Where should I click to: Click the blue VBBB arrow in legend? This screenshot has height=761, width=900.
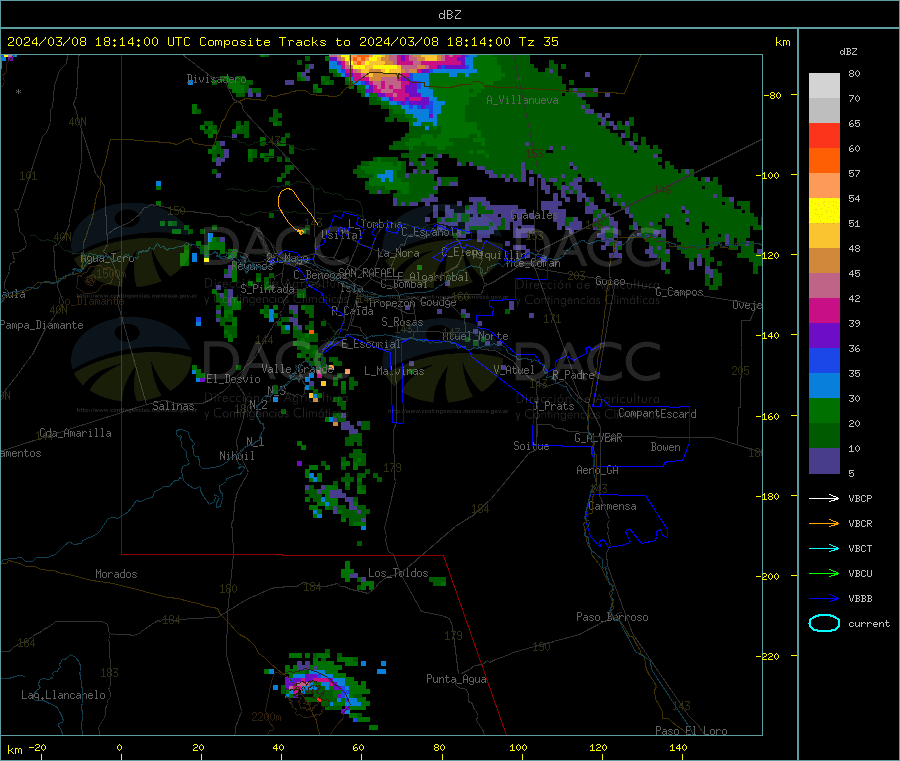(824, 599)
